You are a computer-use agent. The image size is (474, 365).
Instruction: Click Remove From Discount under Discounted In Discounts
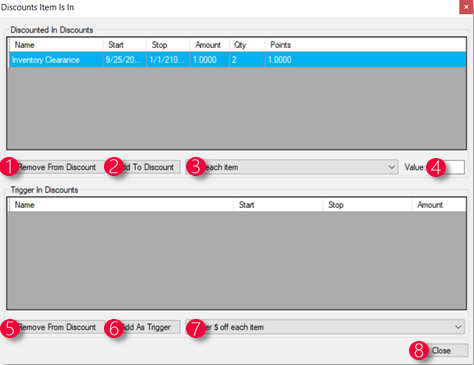[56, 167]
